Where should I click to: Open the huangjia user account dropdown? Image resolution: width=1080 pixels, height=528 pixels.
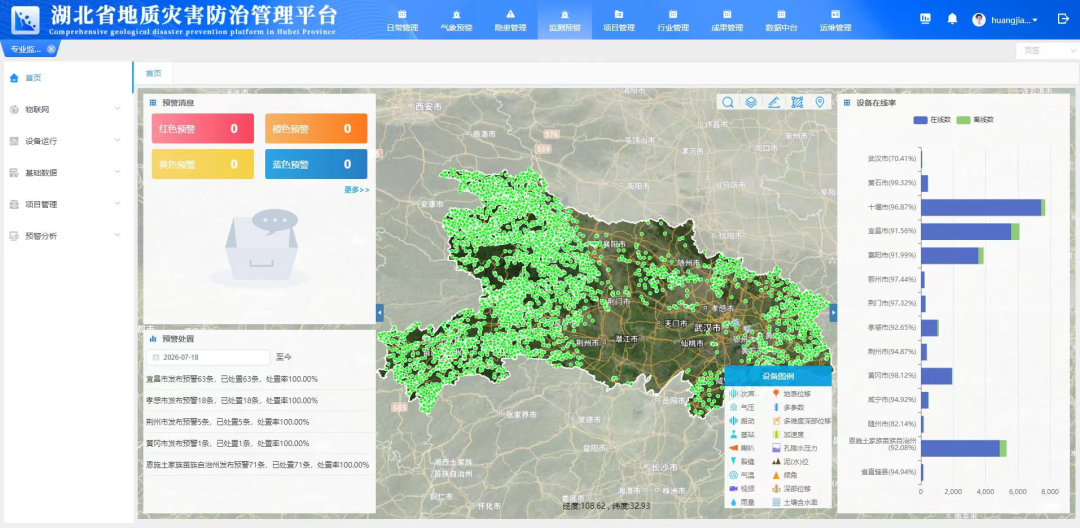tap(1005, 20)
